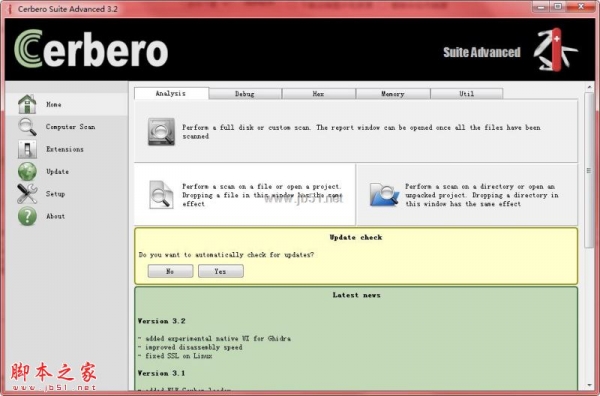Click the Version 3.1 news heading
Screen dimensions: 600x396
(x=161, y=373)
